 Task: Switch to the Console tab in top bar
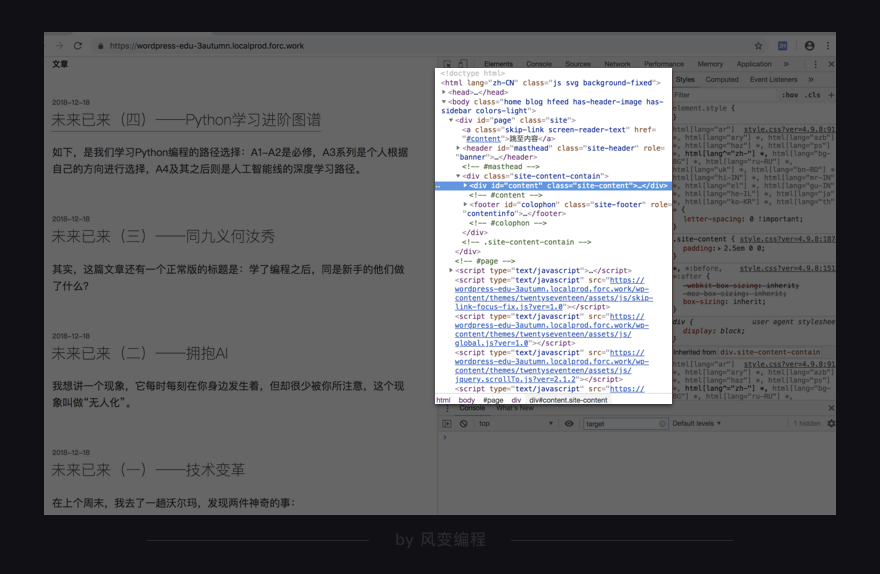(x=539, y=64)
